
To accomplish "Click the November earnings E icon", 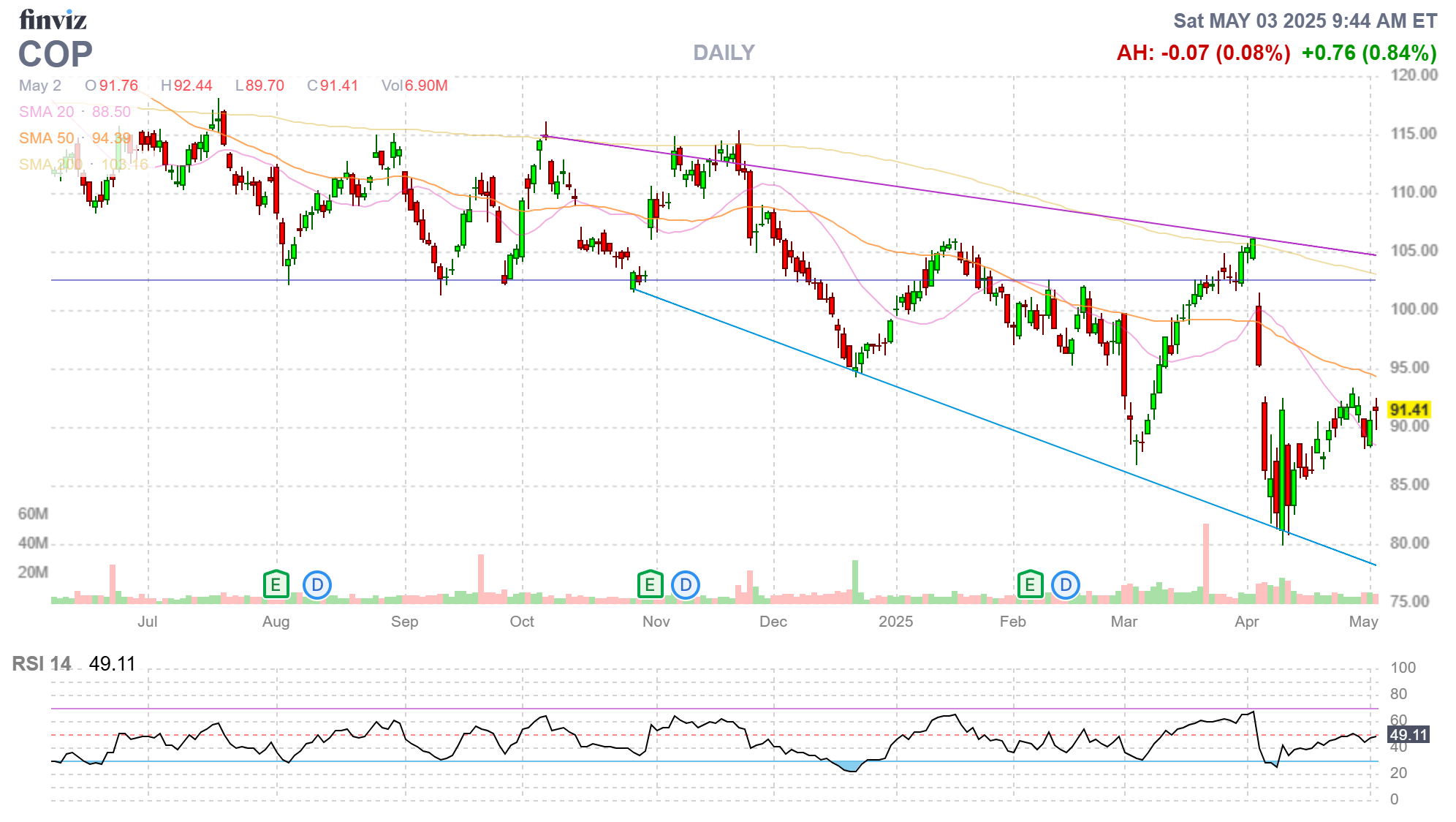I will coord(650,584).
